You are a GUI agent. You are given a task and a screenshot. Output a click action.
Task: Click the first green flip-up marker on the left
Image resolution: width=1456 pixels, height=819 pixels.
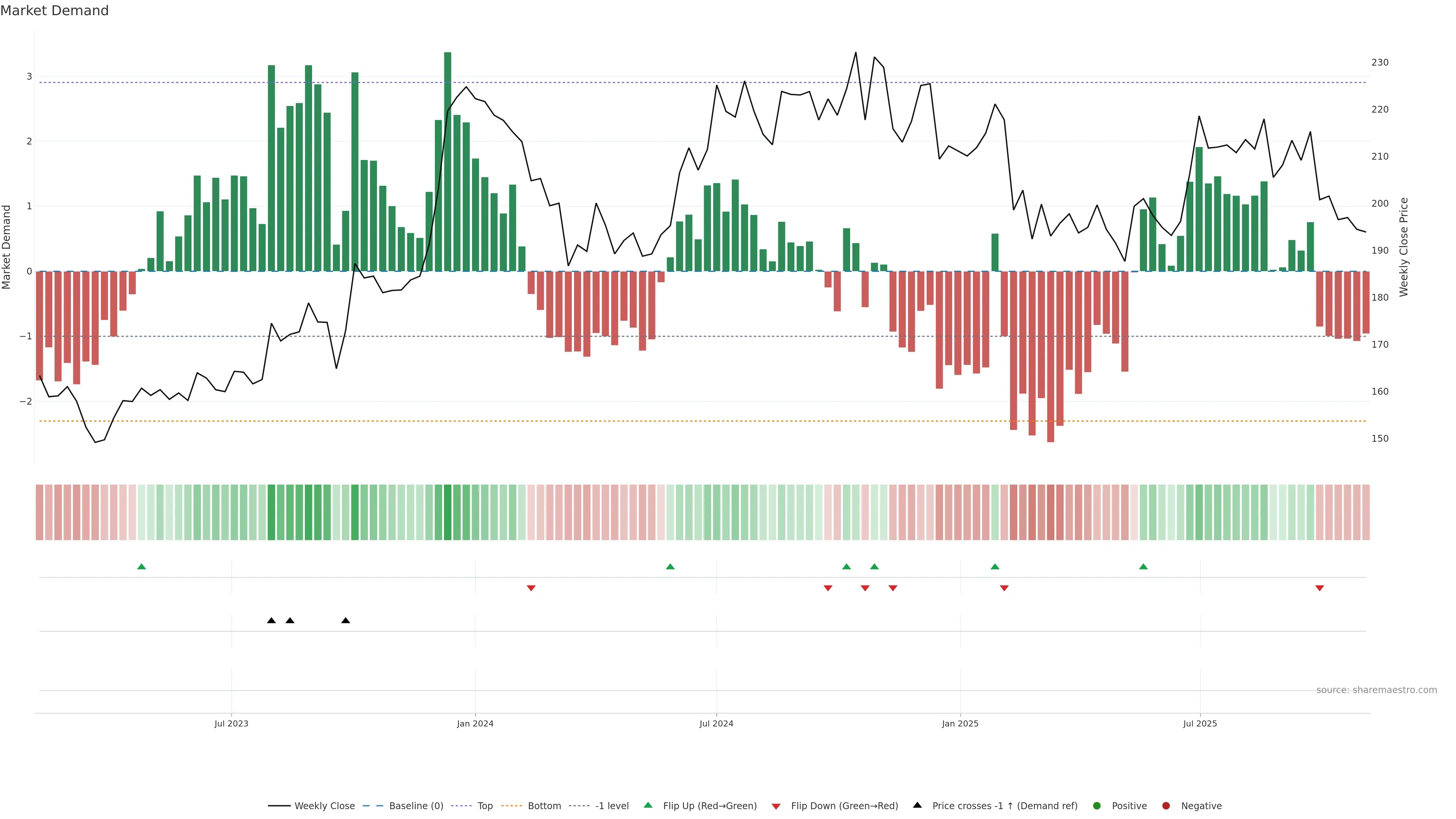pos(141,566)
